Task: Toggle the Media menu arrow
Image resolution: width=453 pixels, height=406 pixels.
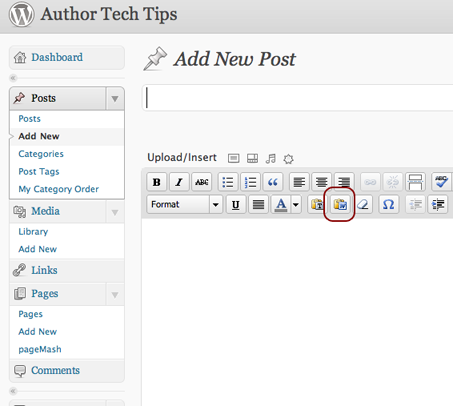Action: (115, 212)
